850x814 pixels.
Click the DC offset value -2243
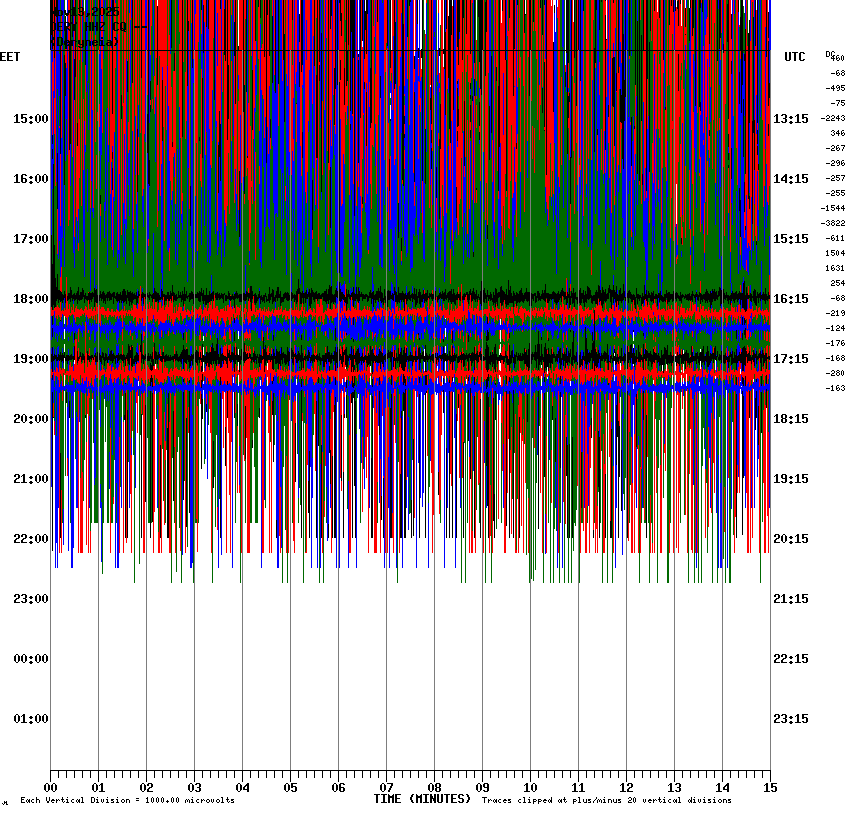coord(833,118)
